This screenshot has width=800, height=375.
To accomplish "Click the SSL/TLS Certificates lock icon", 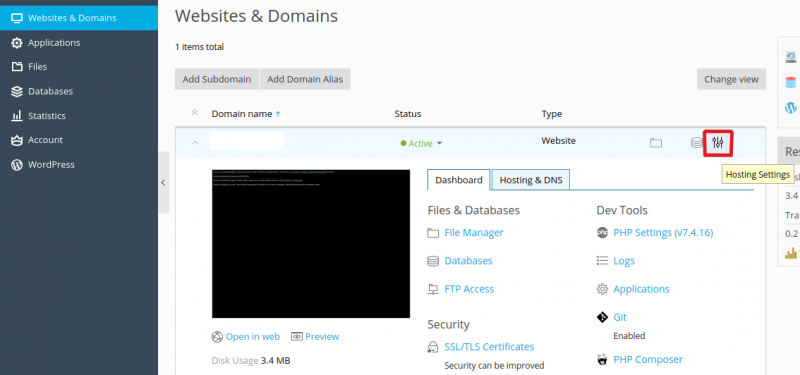I will point(433,347).
